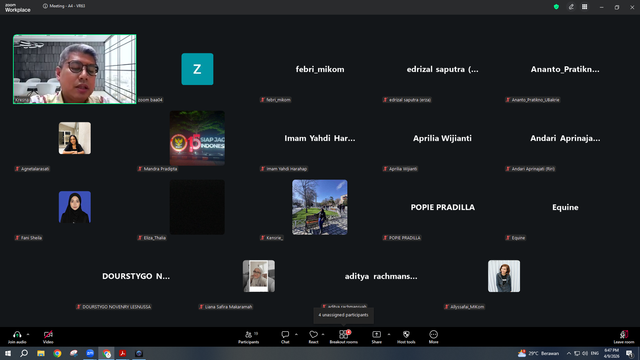Open the first Chrome icon in the taskbar

tap(57, 353)
